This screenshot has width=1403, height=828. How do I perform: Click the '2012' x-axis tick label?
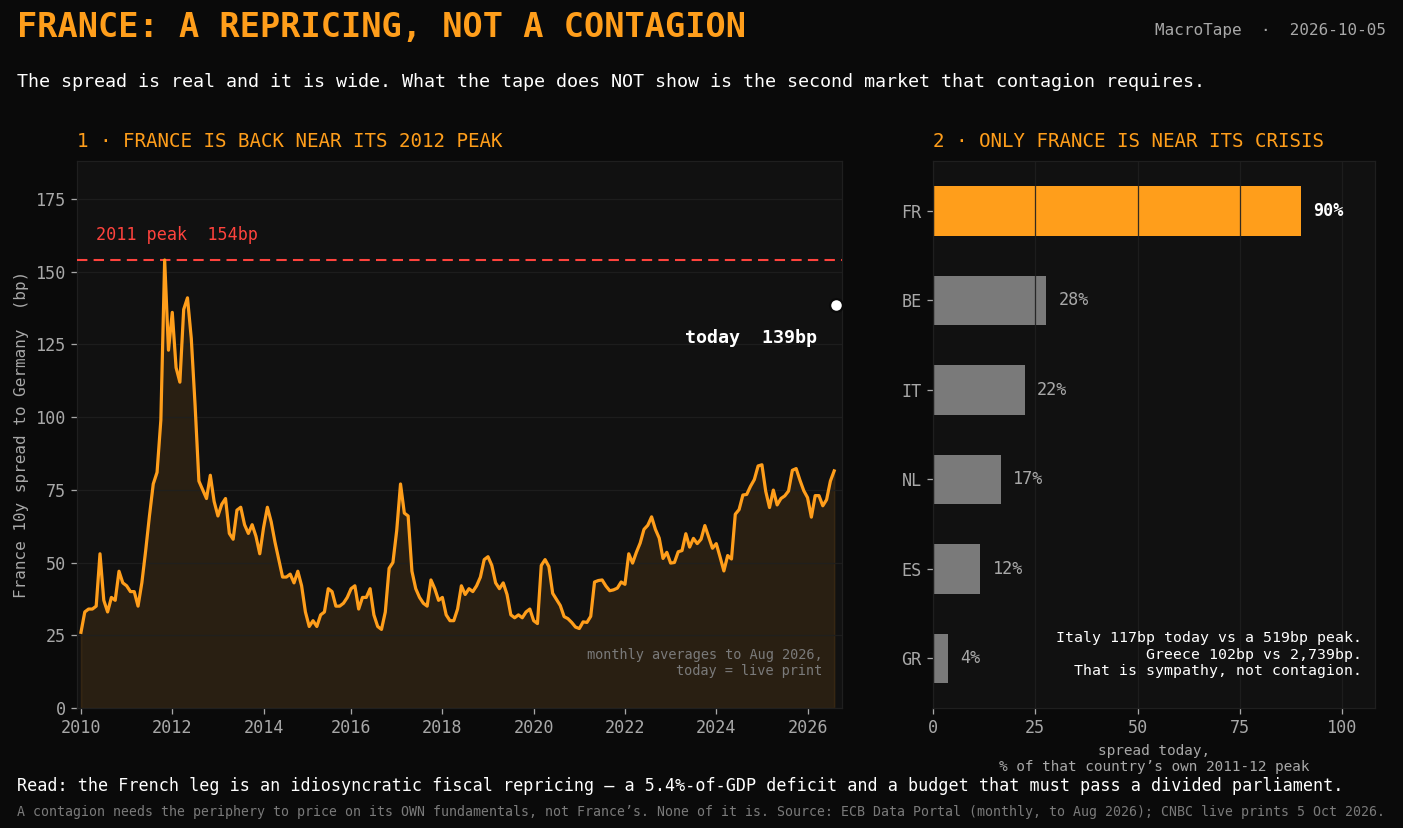click(172, 727)
